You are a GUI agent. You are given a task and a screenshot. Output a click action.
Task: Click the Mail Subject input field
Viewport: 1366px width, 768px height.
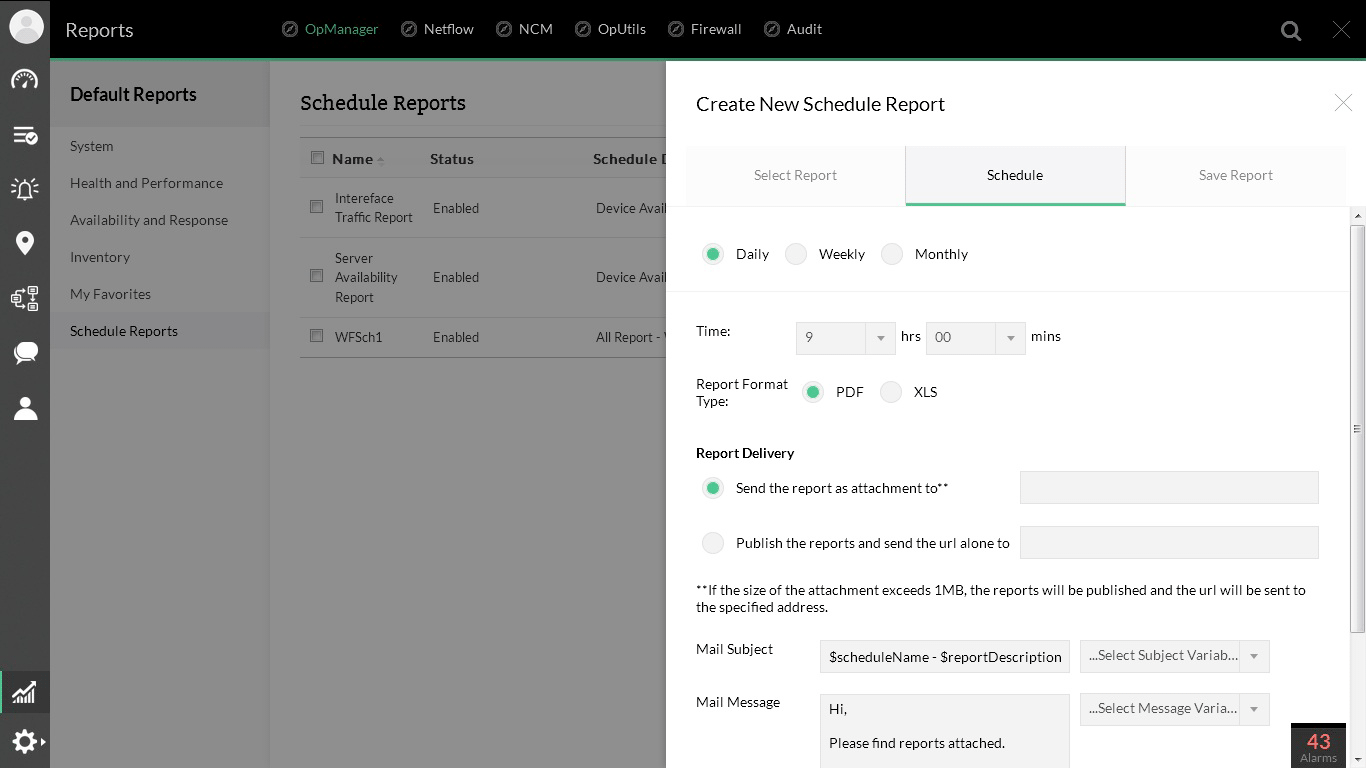click(944, 657)
